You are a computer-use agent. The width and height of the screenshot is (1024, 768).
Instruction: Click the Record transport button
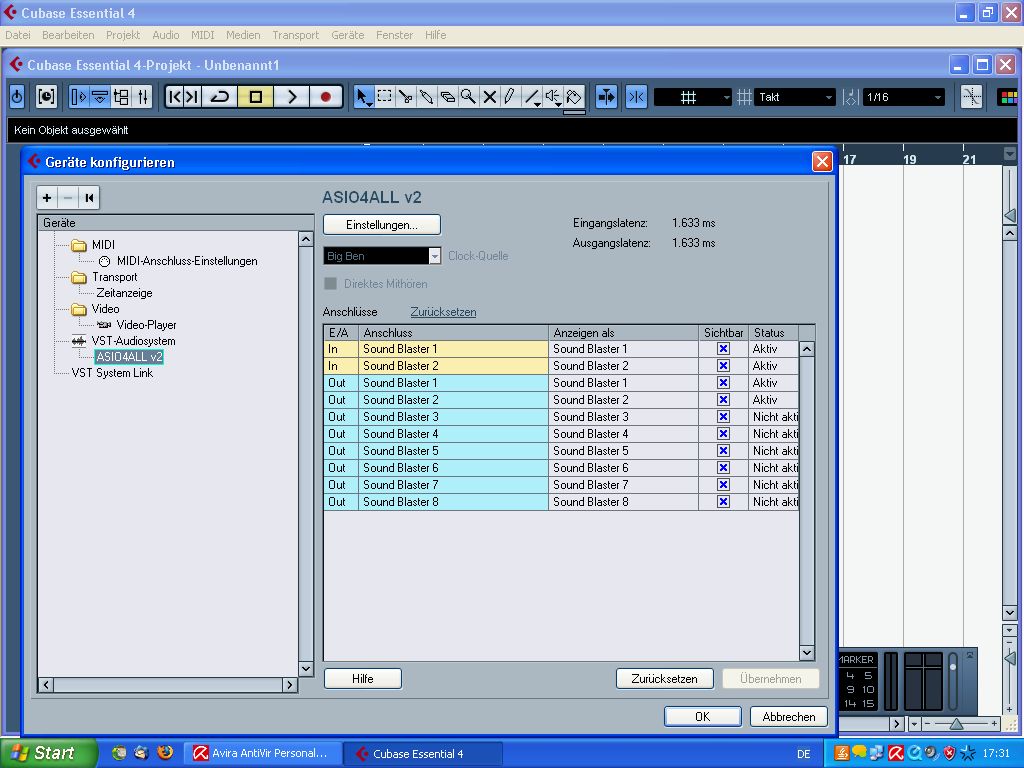click(325, 97)
